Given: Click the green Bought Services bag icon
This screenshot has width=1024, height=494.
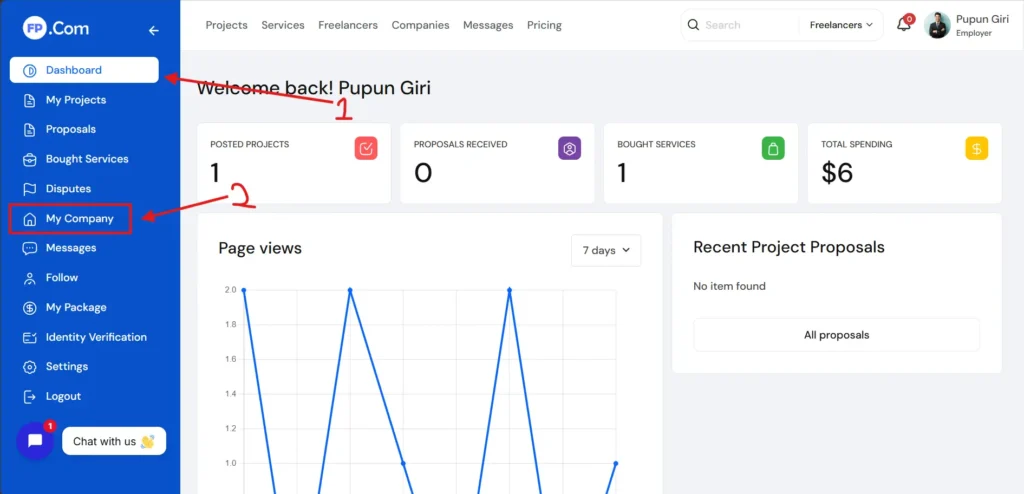Looking at the screenshot, I should click(x=773, y=149).
